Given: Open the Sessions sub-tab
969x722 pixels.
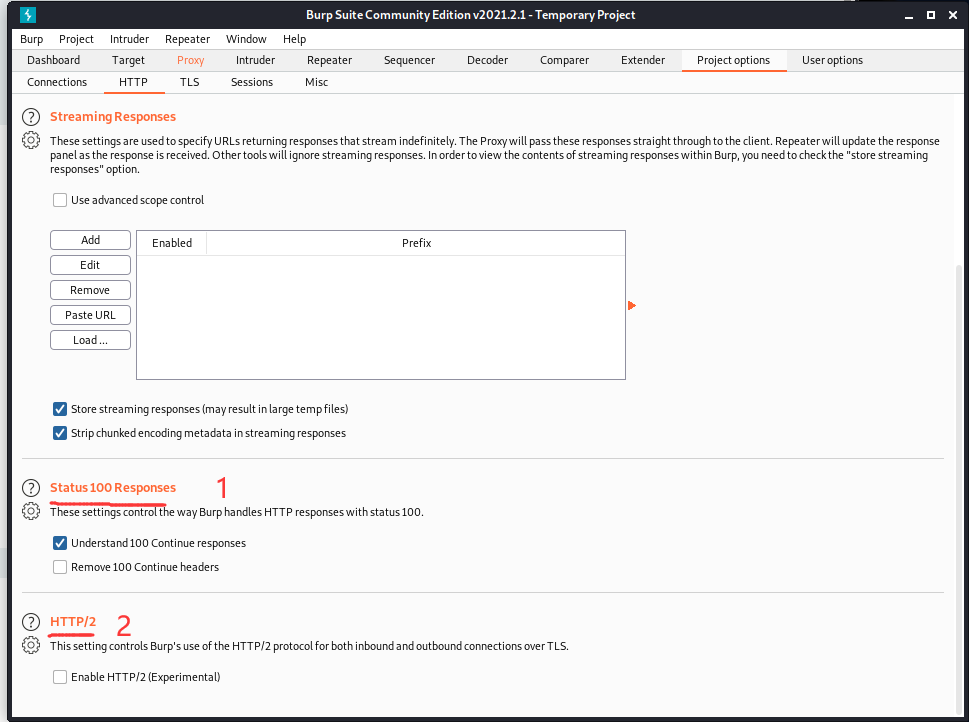Looking at the screenshot, I should [252, 82].
